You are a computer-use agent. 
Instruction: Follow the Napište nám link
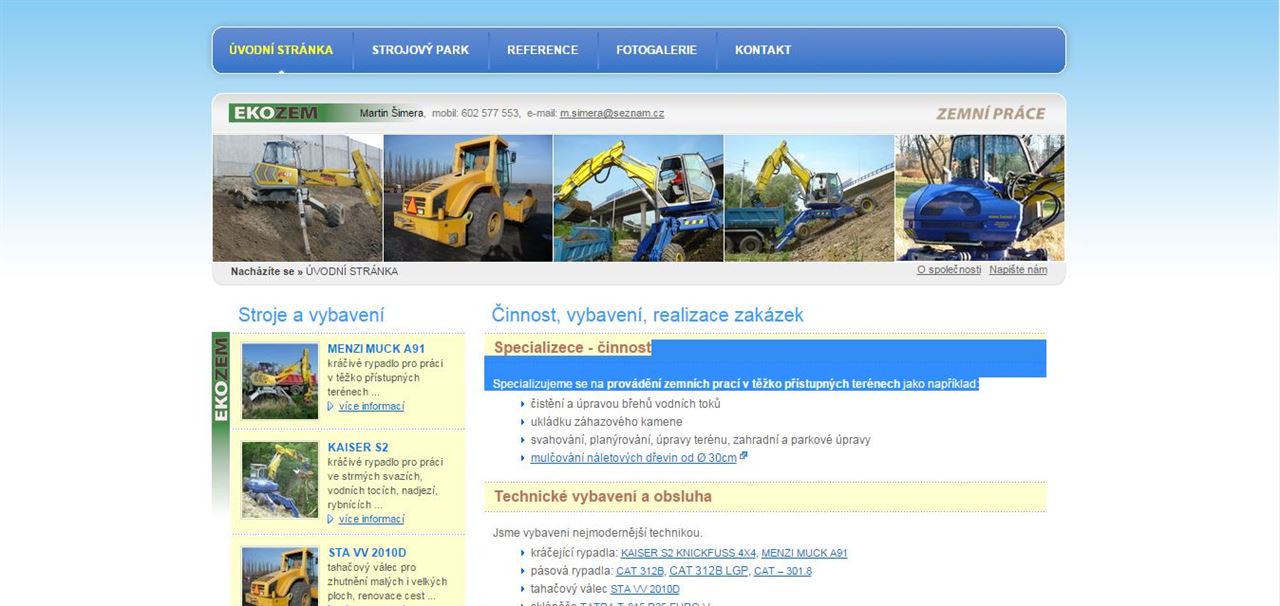click(x=1018, y=270)
